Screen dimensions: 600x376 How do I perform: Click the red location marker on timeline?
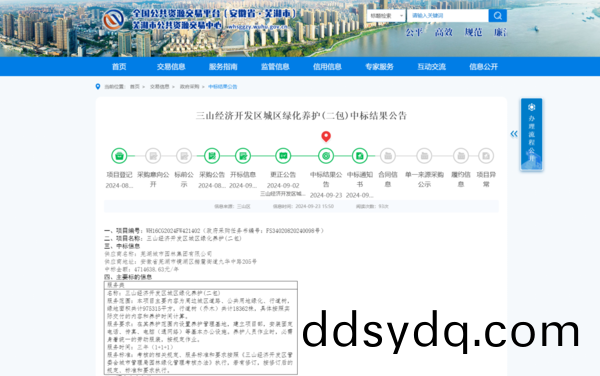pyautogui.click(x=326, y=136)
